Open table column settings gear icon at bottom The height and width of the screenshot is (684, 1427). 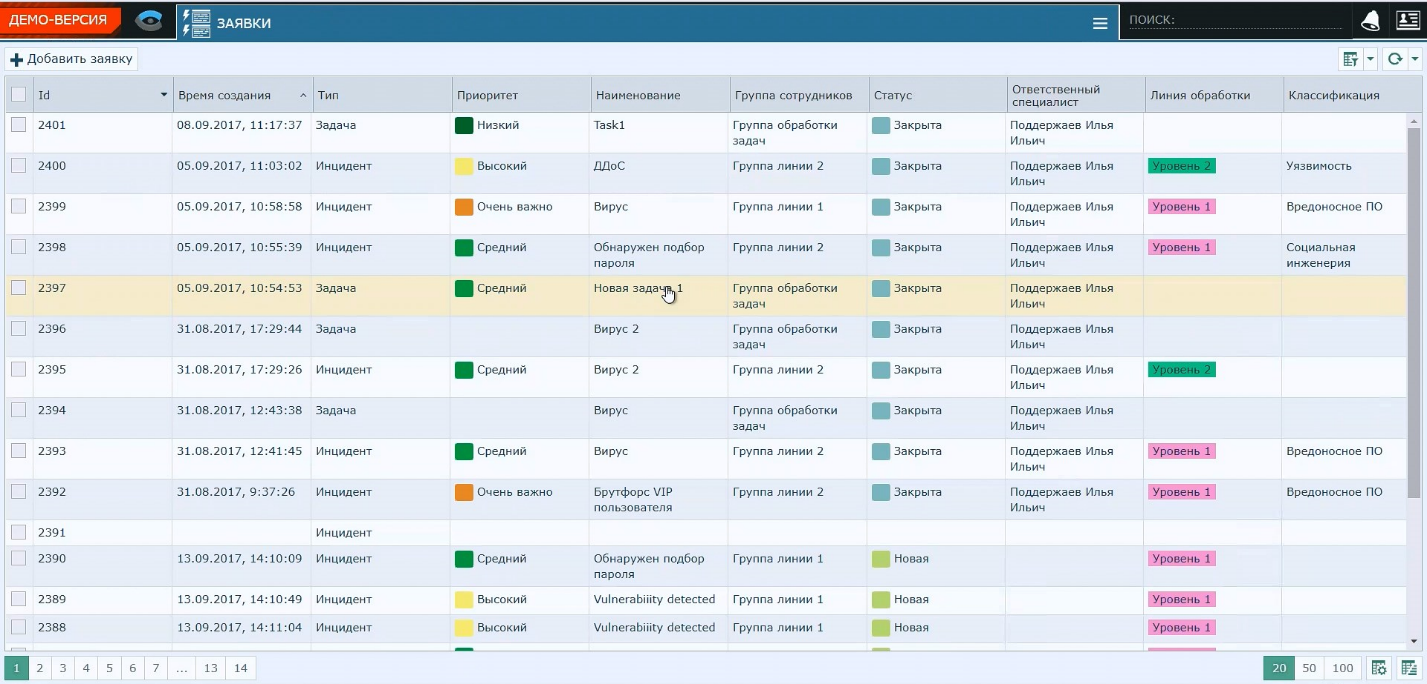click(x=1378, y=668)
